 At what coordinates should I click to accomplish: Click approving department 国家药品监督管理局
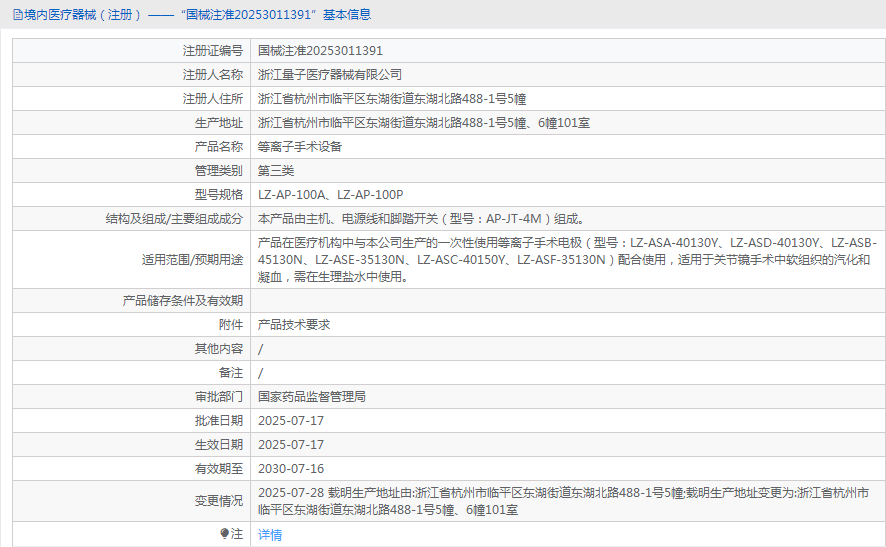312,397
